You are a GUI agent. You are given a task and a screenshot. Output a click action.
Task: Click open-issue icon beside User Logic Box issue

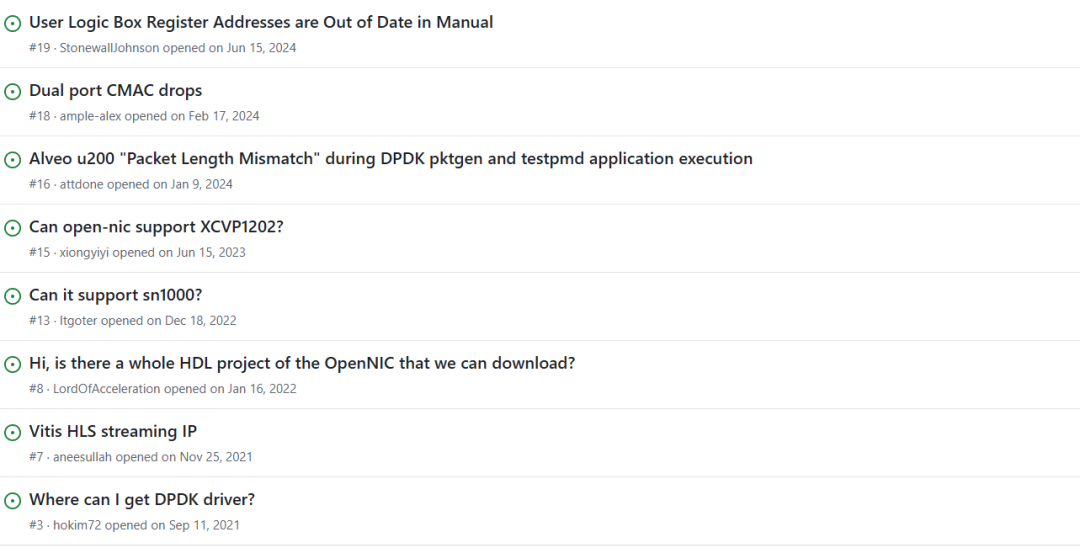point(12,23)
